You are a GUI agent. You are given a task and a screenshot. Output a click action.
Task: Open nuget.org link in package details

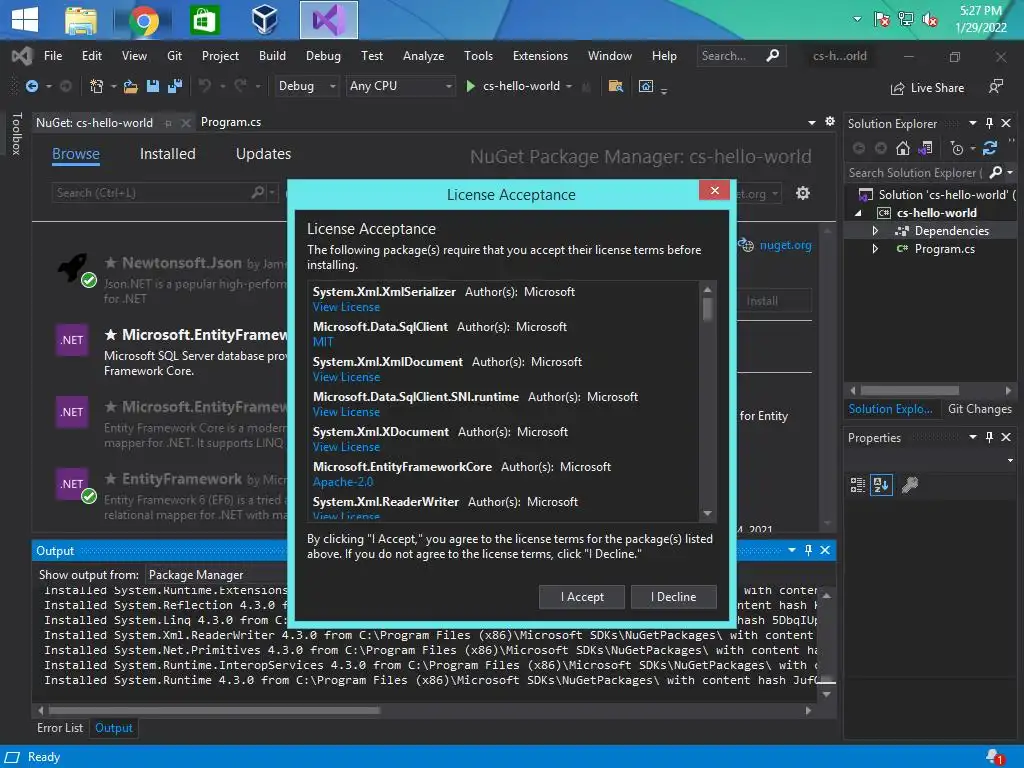(785, 246)
